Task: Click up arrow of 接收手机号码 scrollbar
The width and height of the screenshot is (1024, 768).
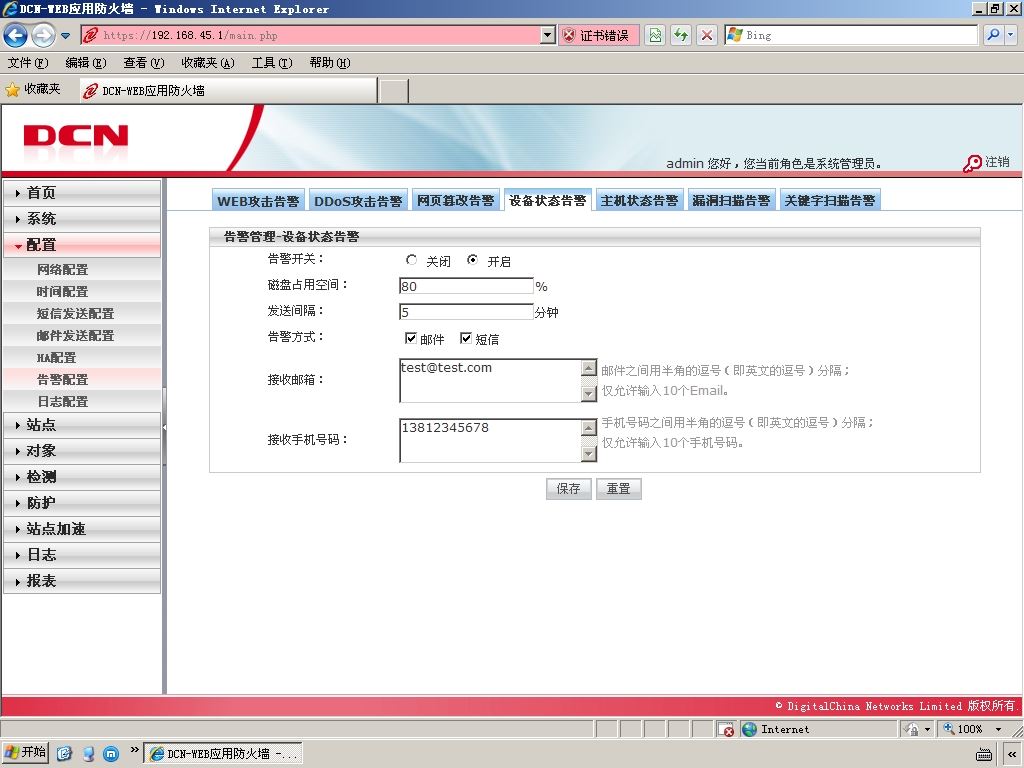Action: click(589, 428)
